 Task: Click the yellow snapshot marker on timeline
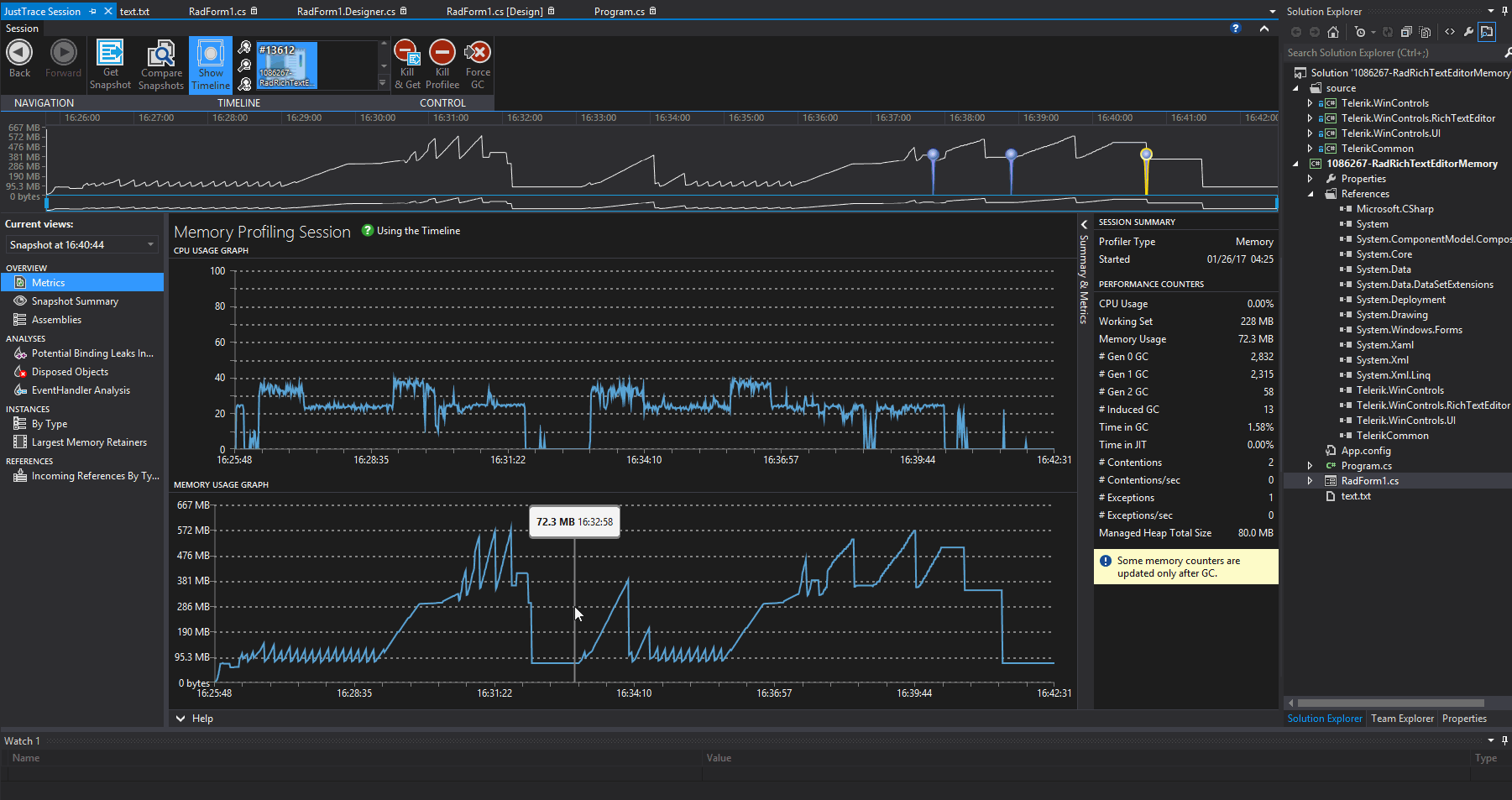1146,154
